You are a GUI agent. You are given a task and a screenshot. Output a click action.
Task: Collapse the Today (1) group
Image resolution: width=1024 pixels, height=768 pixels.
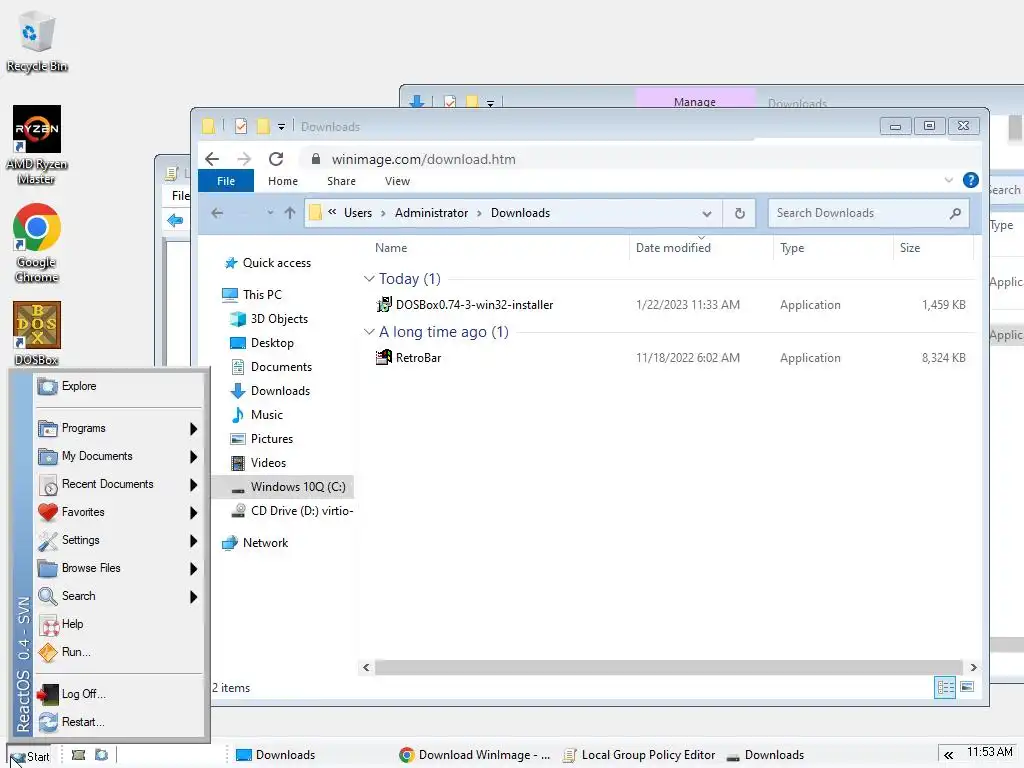point(369,279)
